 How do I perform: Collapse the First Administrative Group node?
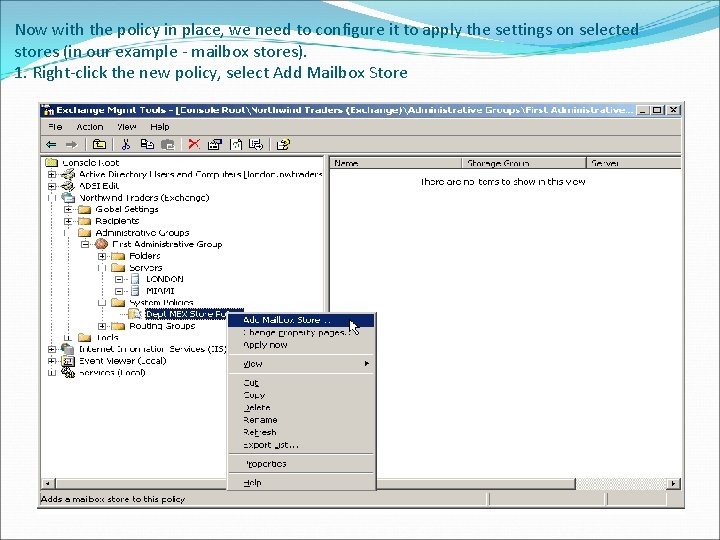(x=85, y=244)
